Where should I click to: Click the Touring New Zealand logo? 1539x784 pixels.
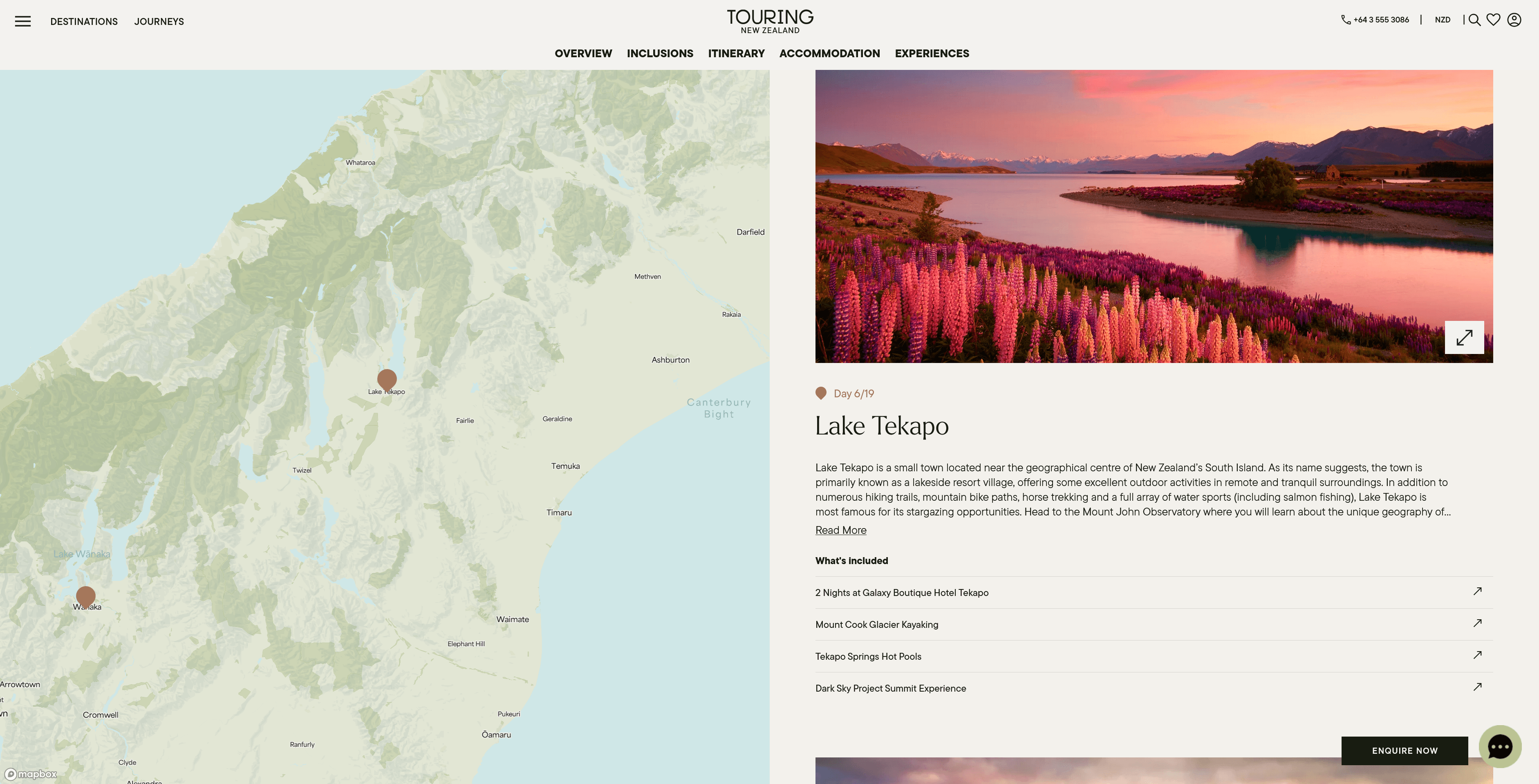point(769,22)
